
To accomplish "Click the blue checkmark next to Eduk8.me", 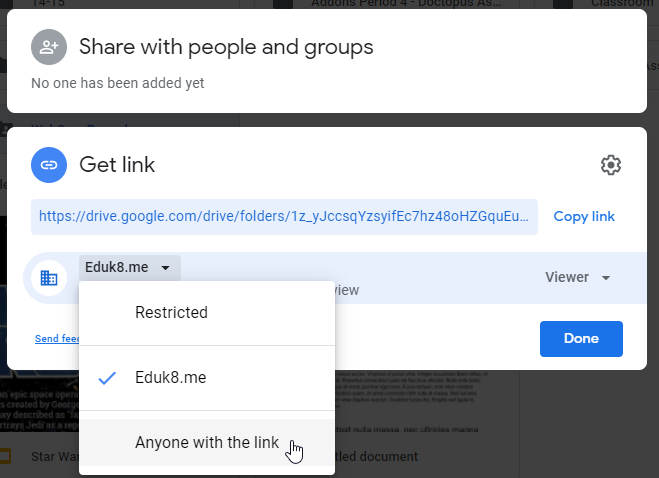I will (107, 378).
